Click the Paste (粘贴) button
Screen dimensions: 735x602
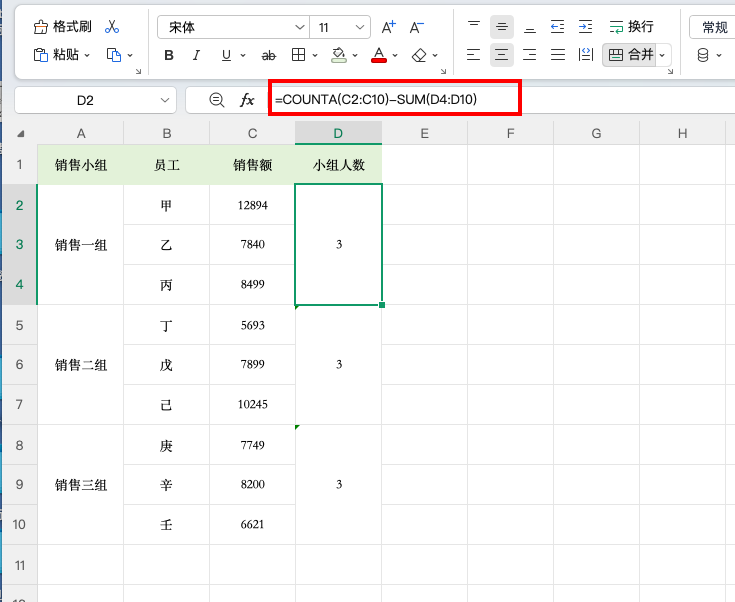[56, 55]
